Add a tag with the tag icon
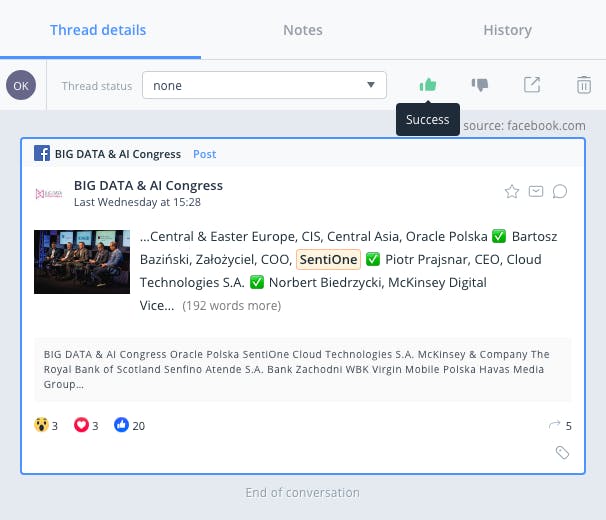 coord(562,452)
